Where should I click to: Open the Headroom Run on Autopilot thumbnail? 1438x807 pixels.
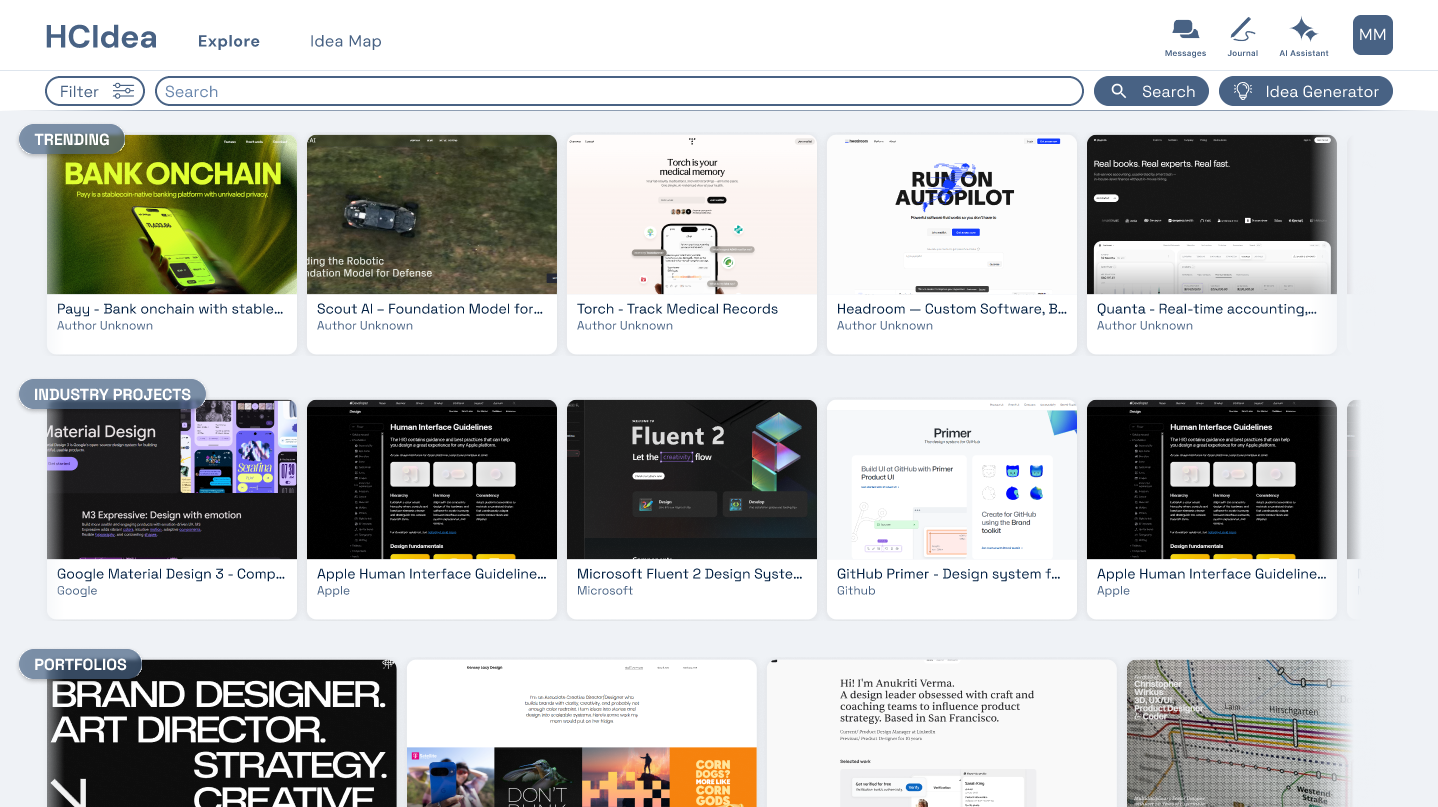952,215
